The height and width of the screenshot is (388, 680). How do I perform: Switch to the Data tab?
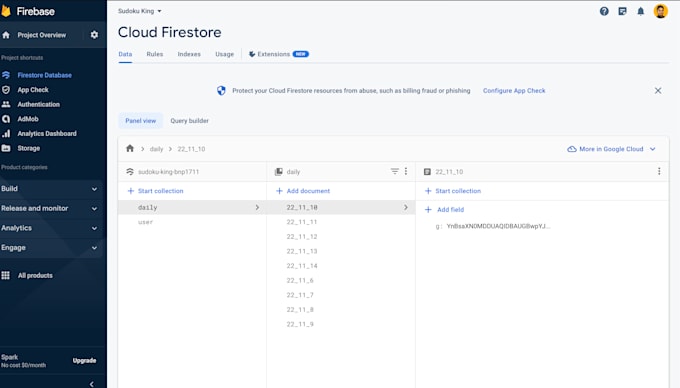tap(125, 54)
